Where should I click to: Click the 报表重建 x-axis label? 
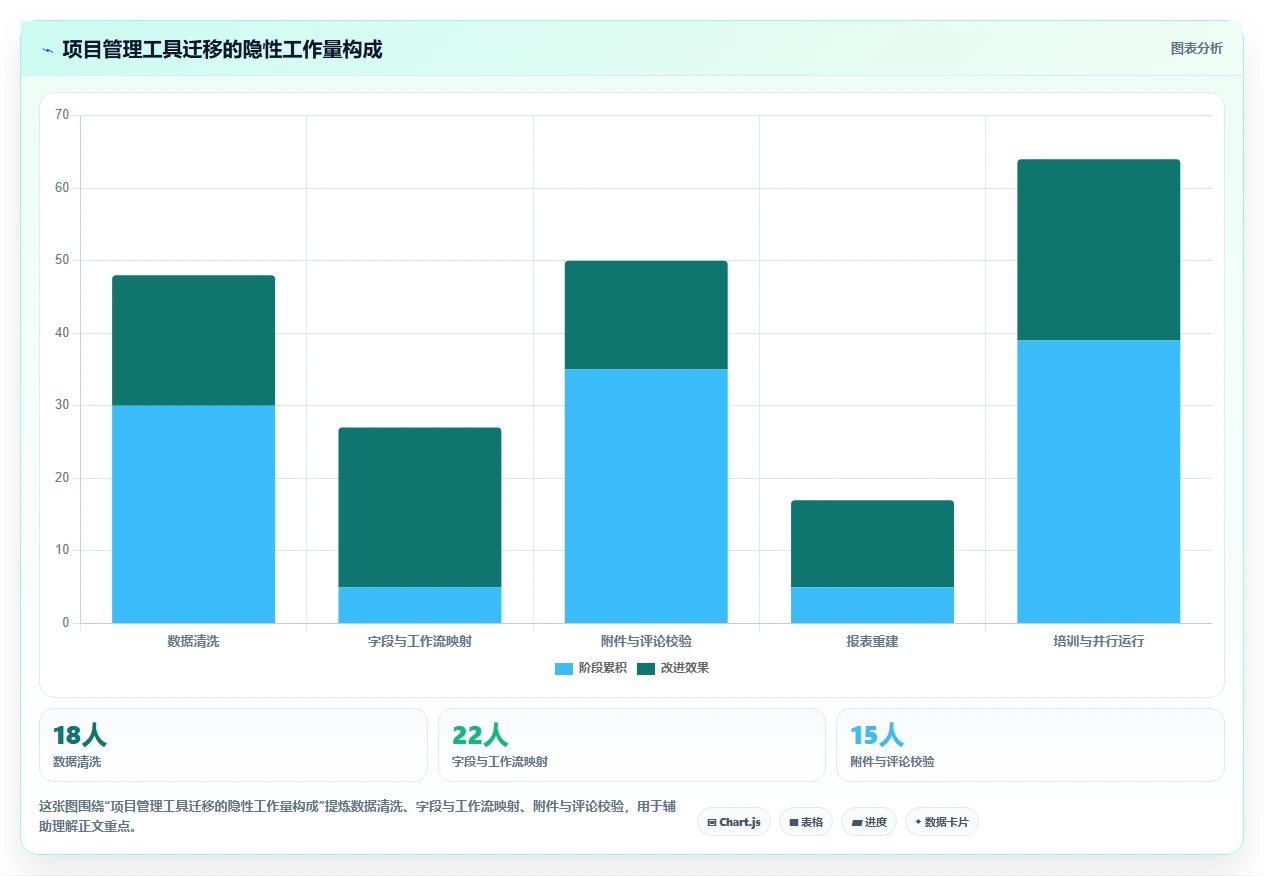[x=872, y=641]
